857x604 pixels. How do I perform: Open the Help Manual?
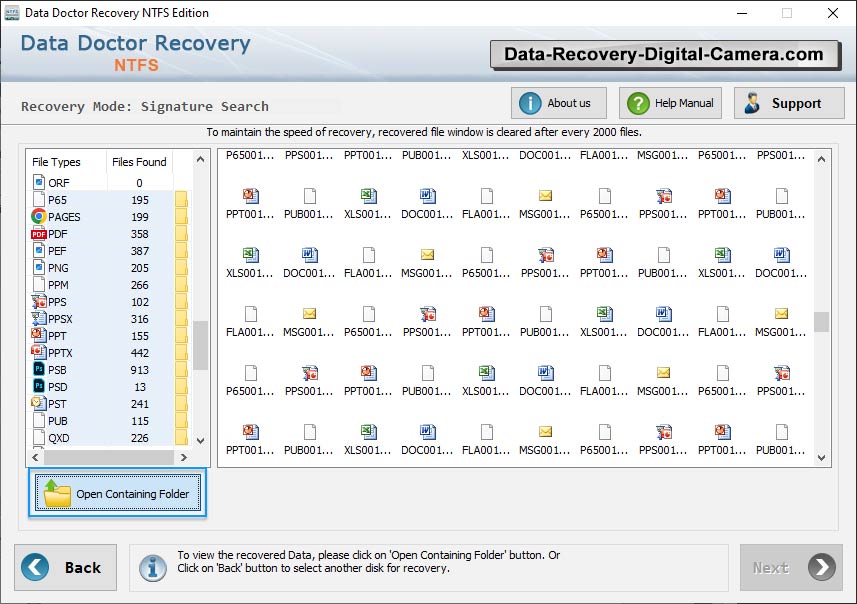tap(670, 103)
